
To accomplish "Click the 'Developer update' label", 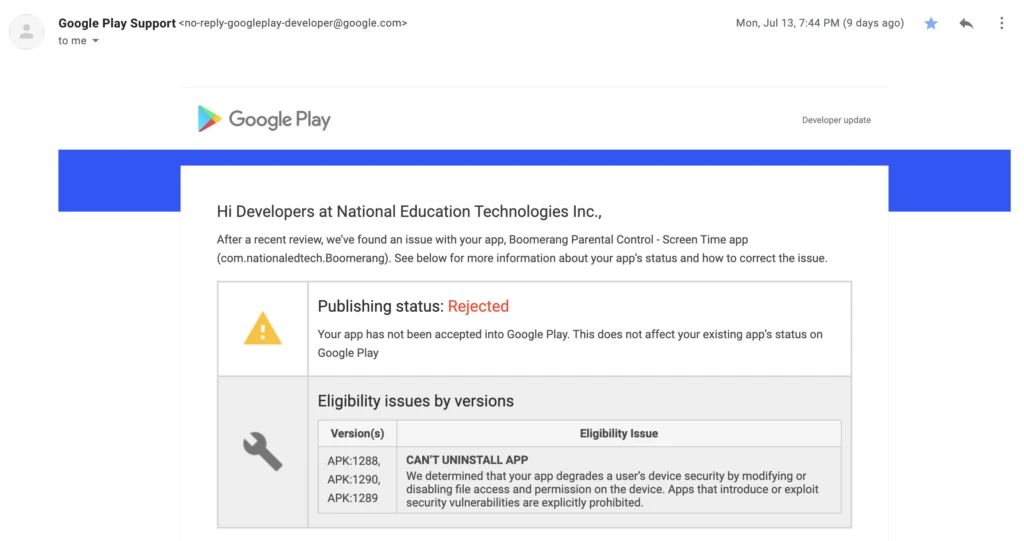I will tap(836, 120).
